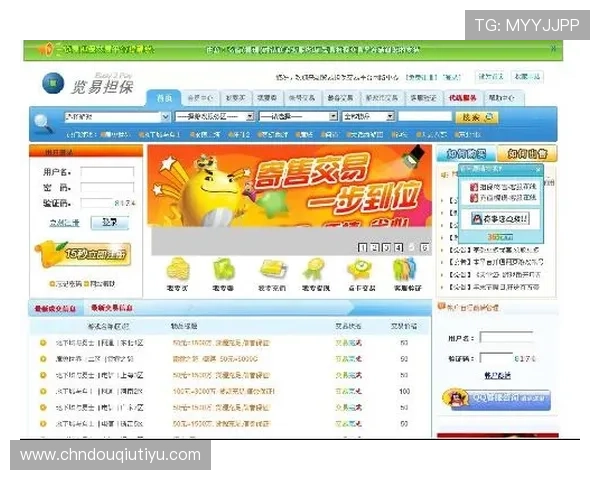Open the 帮助中心 tab
The height and width of the screenshot is (480, 600).
pos(502,98)
